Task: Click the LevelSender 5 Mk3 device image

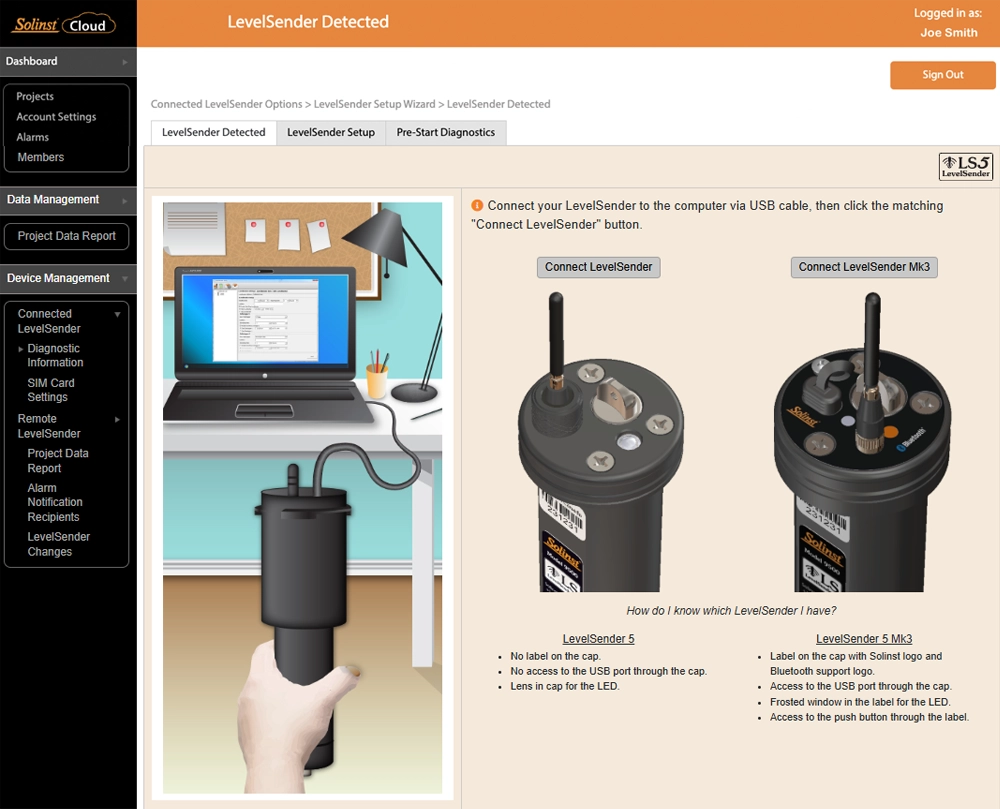Action: (864, 440)
